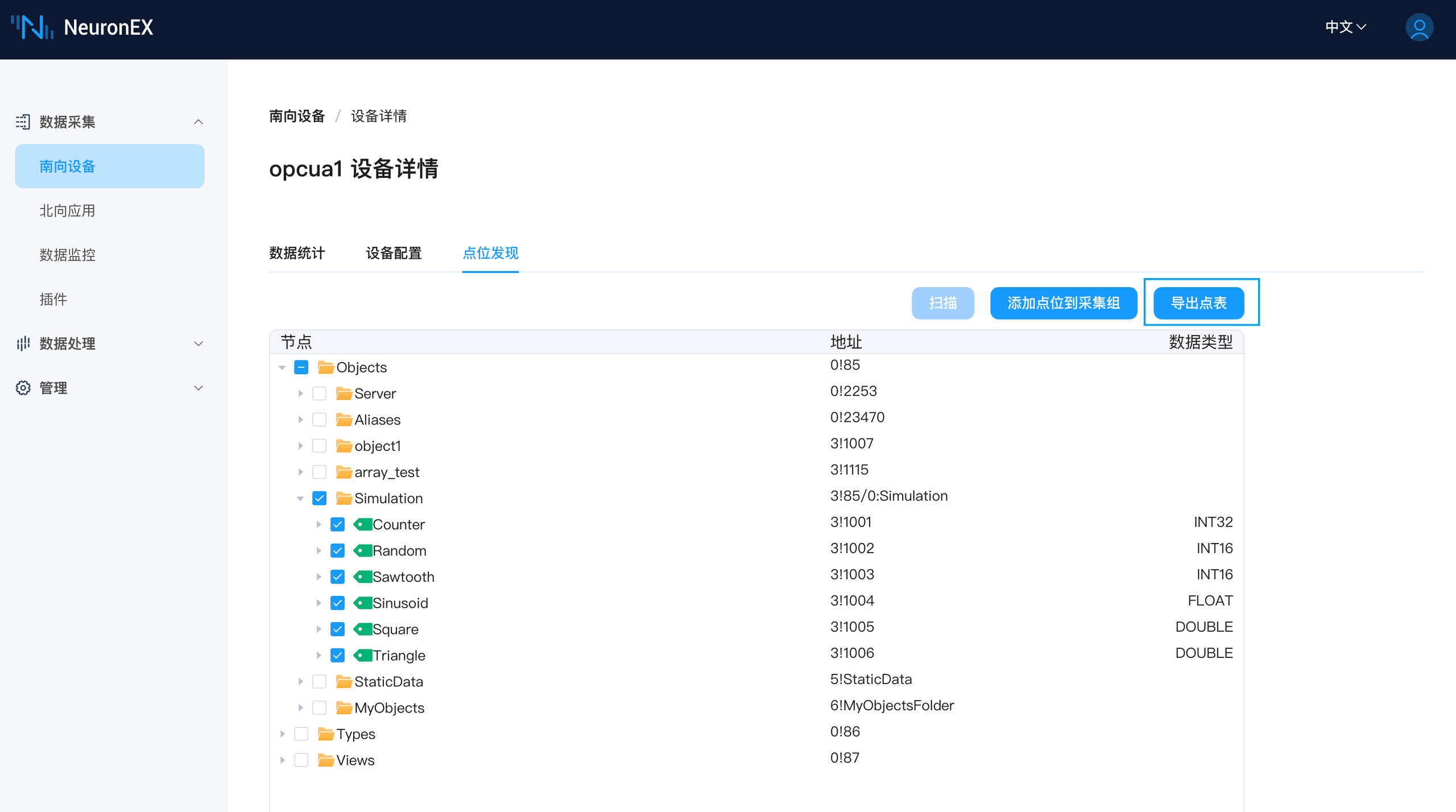Click the 管理 gear icon

23,387
